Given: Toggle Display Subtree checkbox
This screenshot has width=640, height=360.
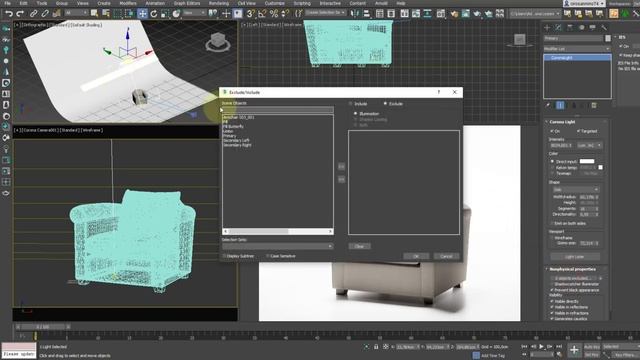Looking at the screenshot, I should click(x=224, y=256).
